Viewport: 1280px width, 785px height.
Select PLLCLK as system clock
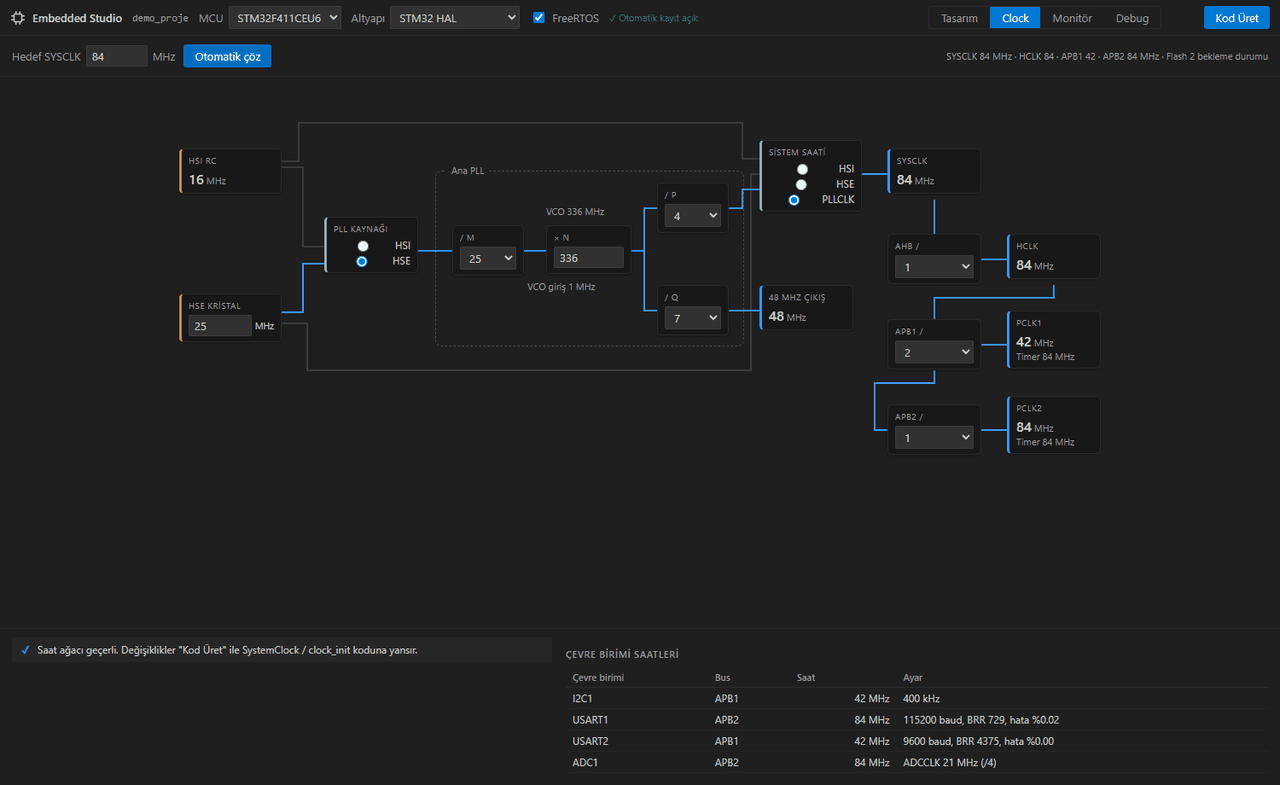794,200
